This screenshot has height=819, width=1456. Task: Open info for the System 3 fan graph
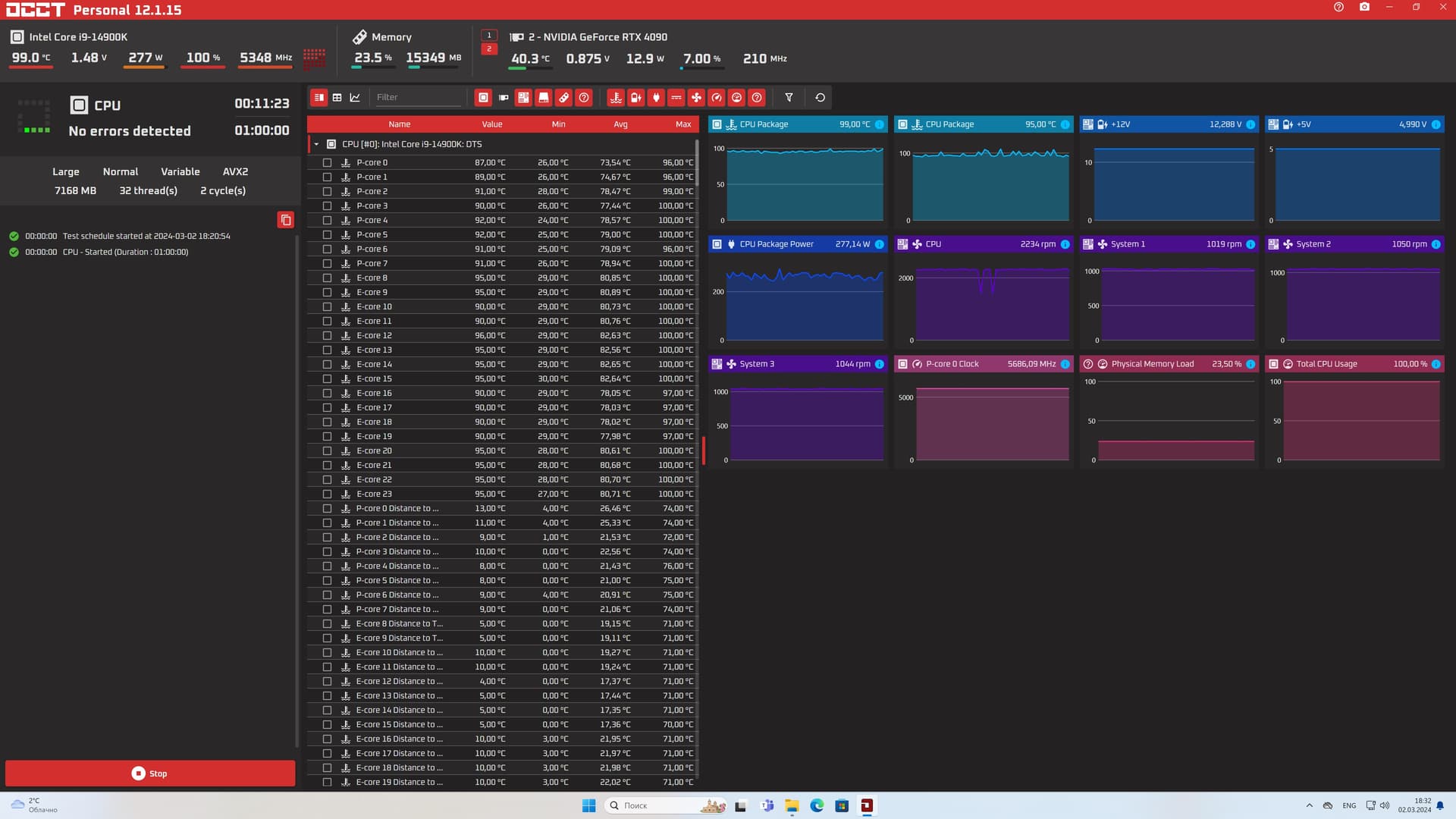click(880, 364)
